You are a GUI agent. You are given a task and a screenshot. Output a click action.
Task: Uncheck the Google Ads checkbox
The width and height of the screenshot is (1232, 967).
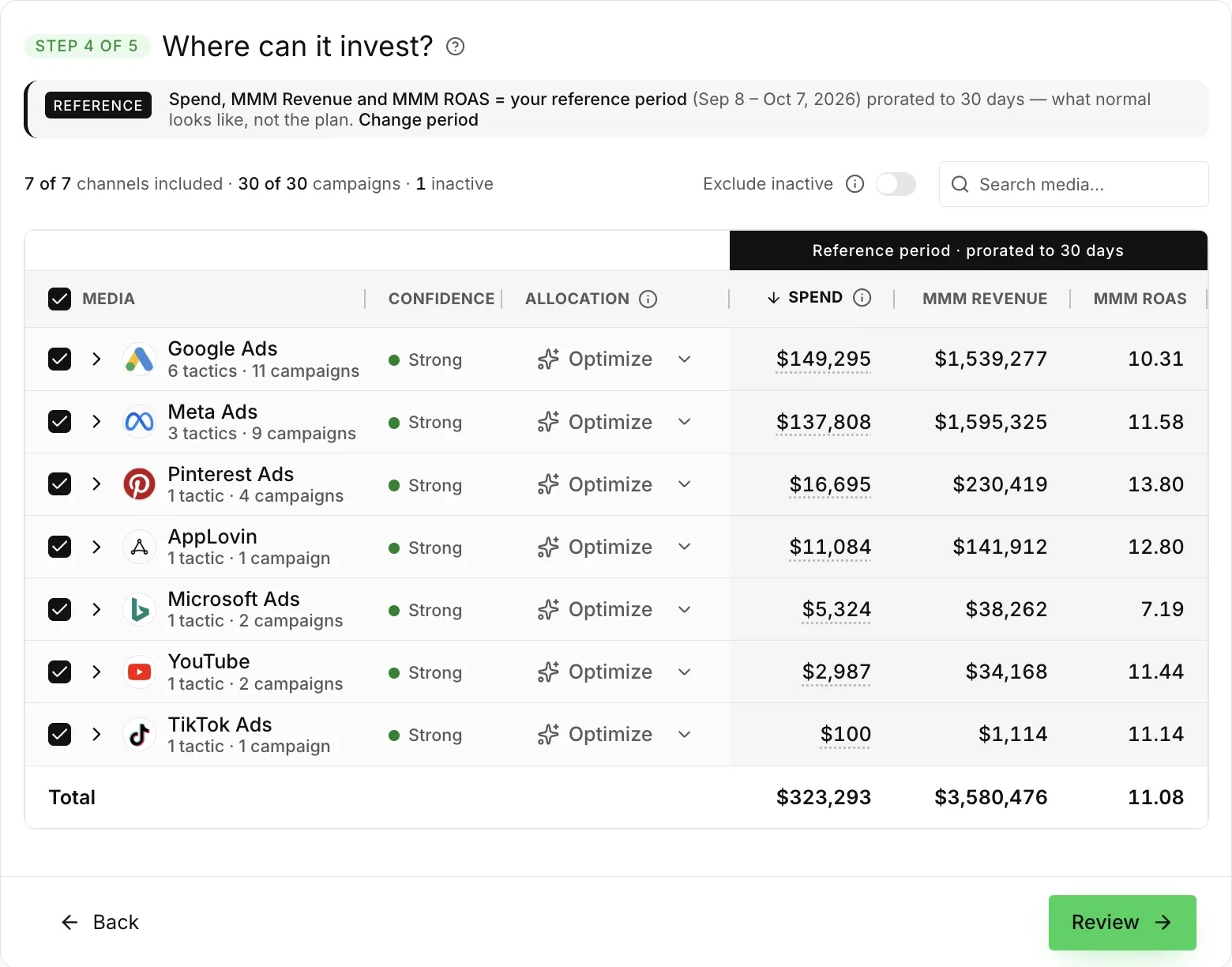point(60,359)
